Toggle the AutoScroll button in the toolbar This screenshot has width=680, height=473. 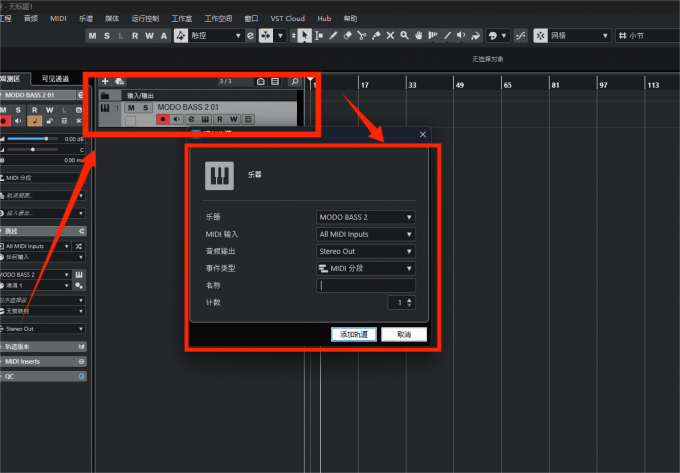click(x=265, y=36)
